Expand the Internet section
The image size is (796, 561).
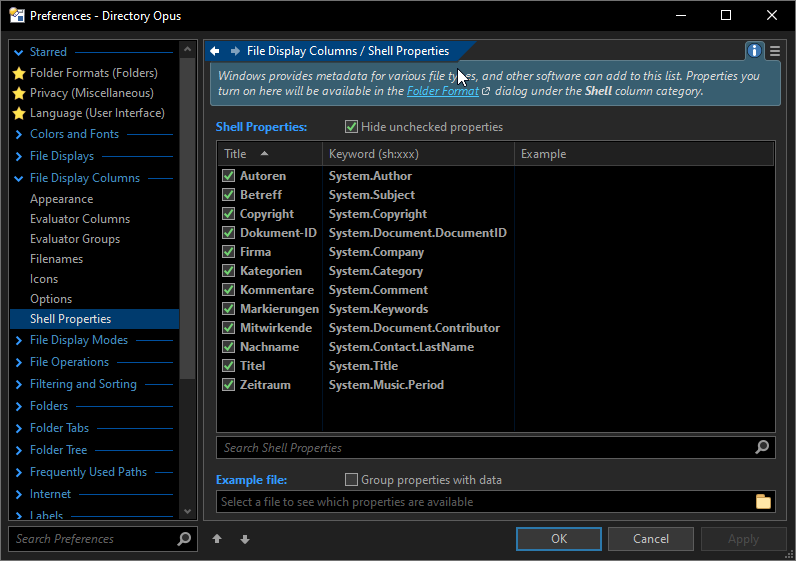(x=19, y=494)
